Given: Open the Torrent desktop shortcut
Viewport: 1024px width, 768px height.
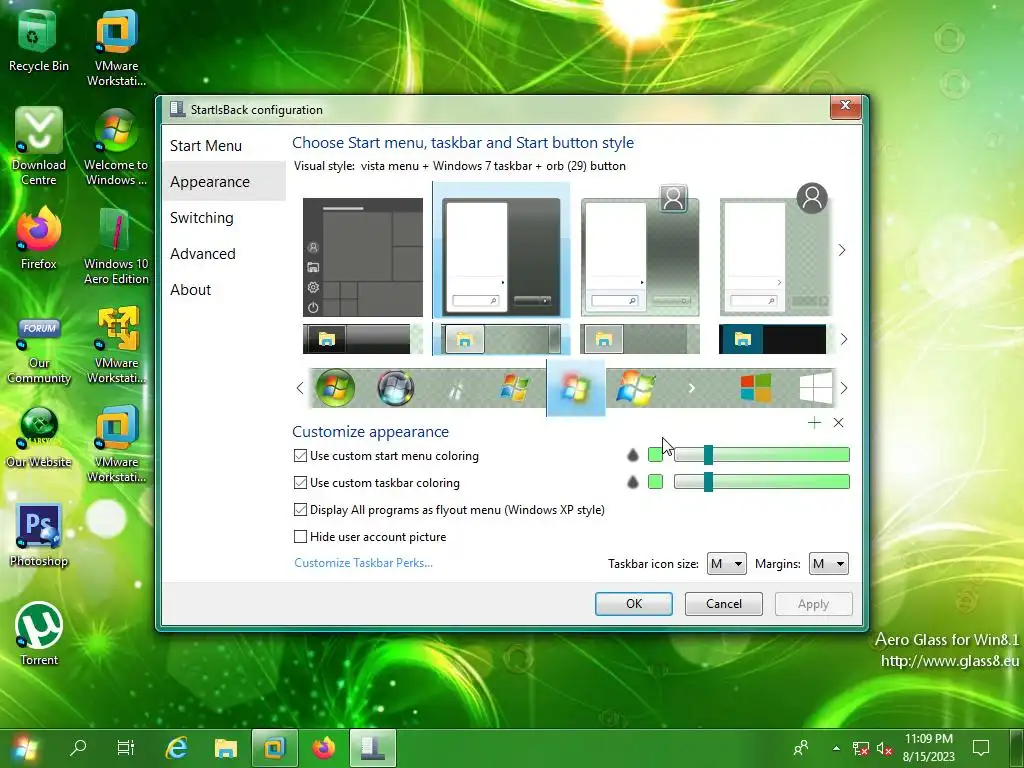Looking at the screenshot, I should (39, 633).
